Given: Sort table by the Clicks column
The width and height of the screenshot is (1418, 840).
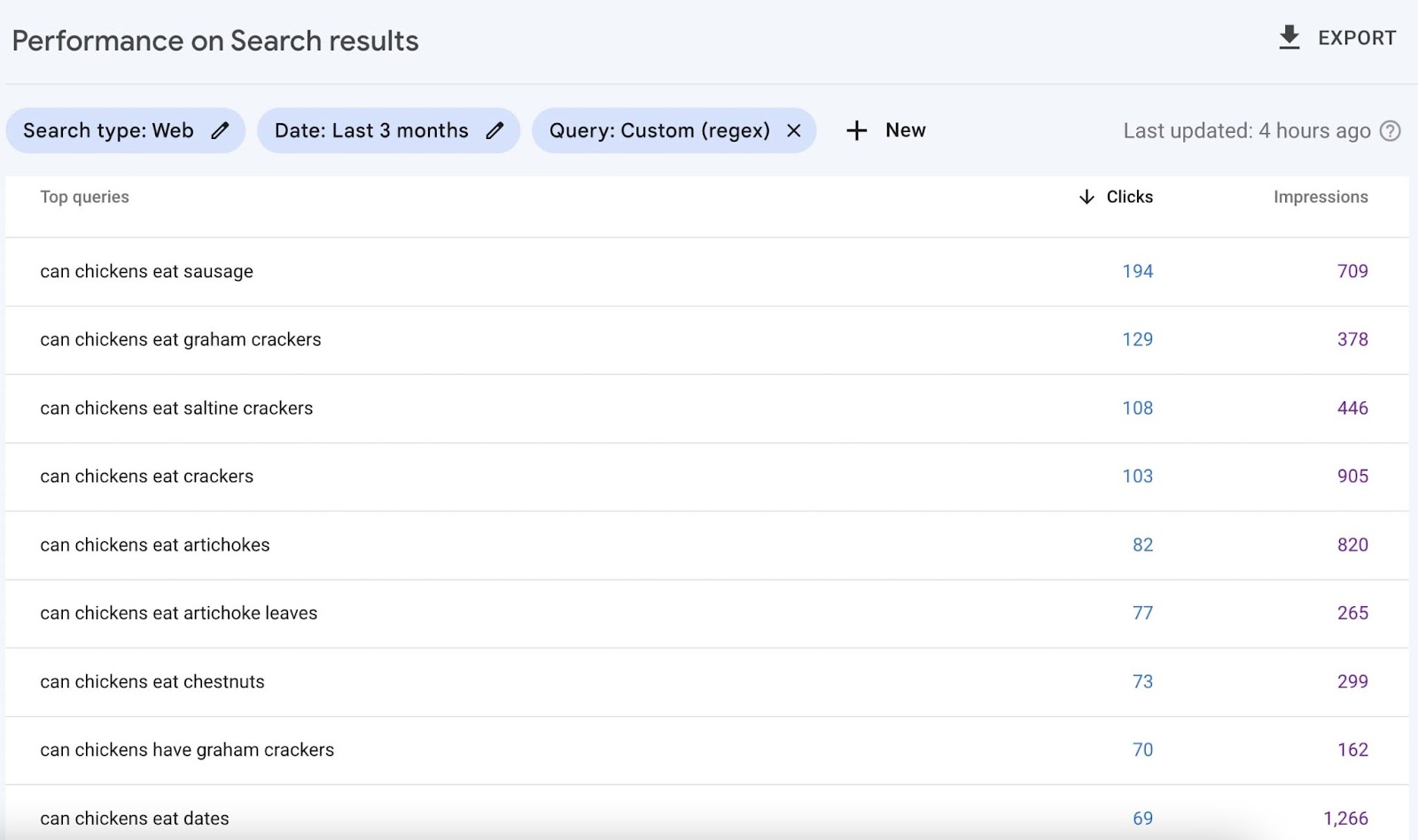Looking at the screenshot, I should (x=1129, y=197).
